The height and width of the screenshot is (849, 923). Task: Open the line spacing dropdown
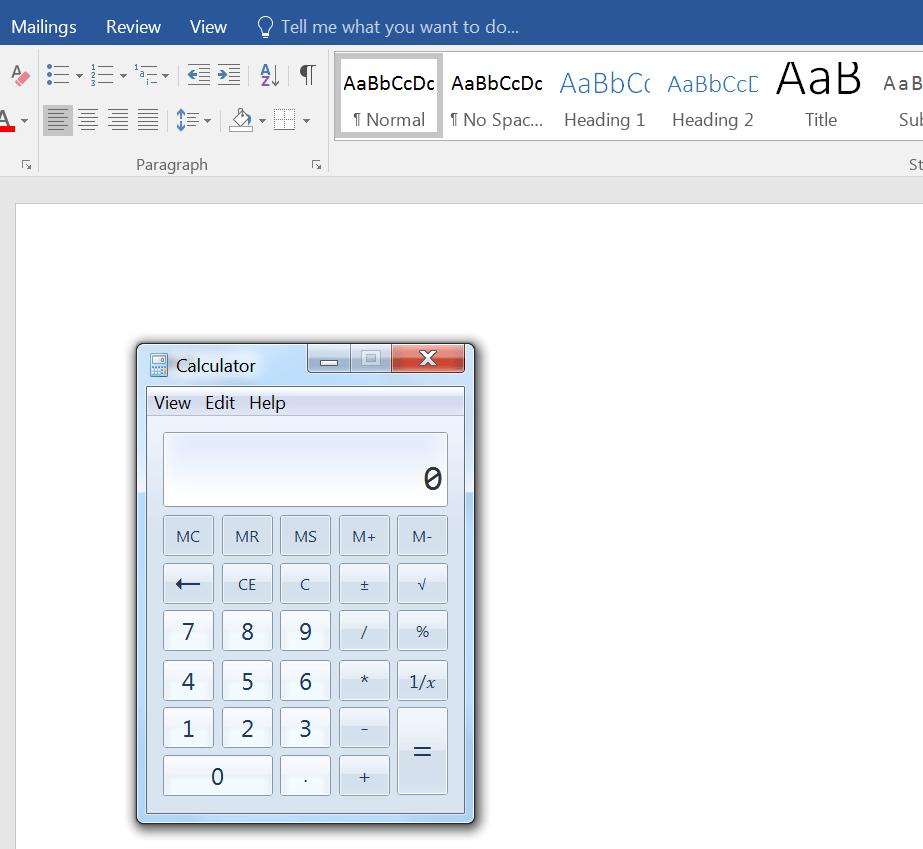[x=207, y=121]
